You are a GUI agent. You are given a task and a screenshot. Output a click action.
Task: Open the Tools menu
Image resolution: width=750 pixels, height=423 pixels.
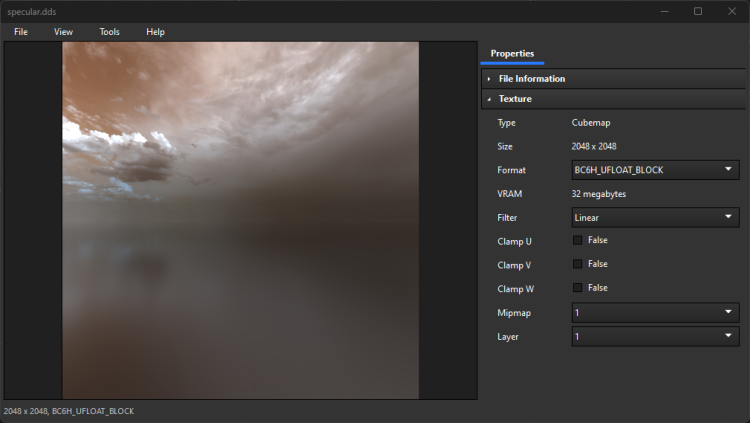coord(109,32)
